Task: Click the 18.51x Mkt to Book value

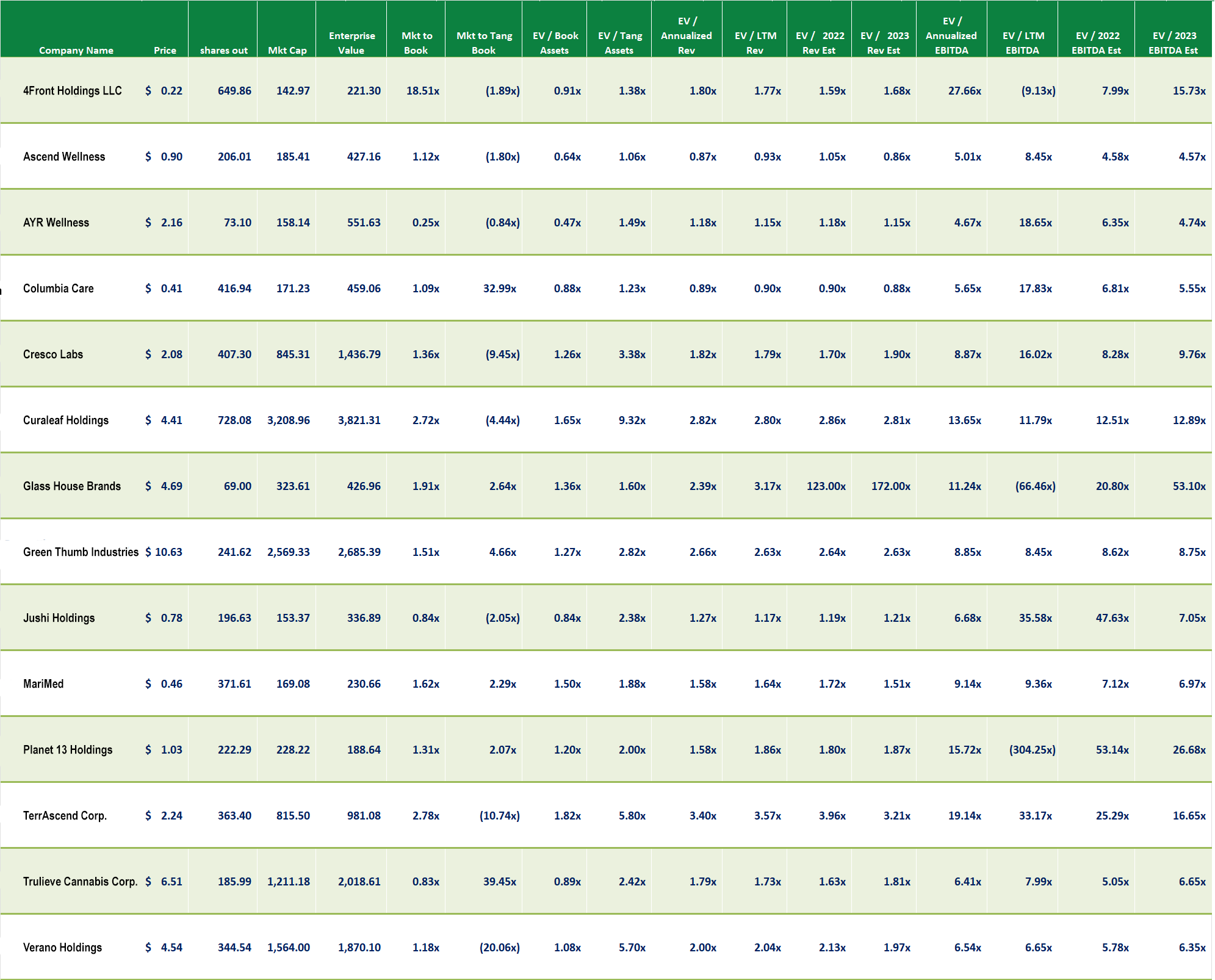Action: (x=423, y=91)
